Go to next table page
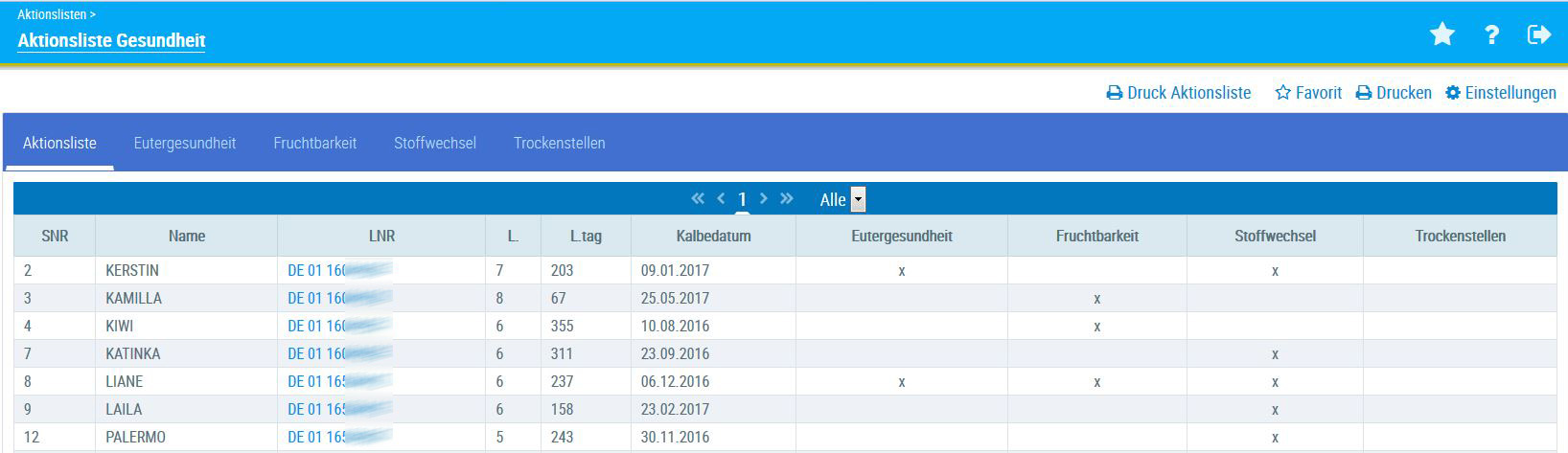1568x453 pixels. point(764,198)
